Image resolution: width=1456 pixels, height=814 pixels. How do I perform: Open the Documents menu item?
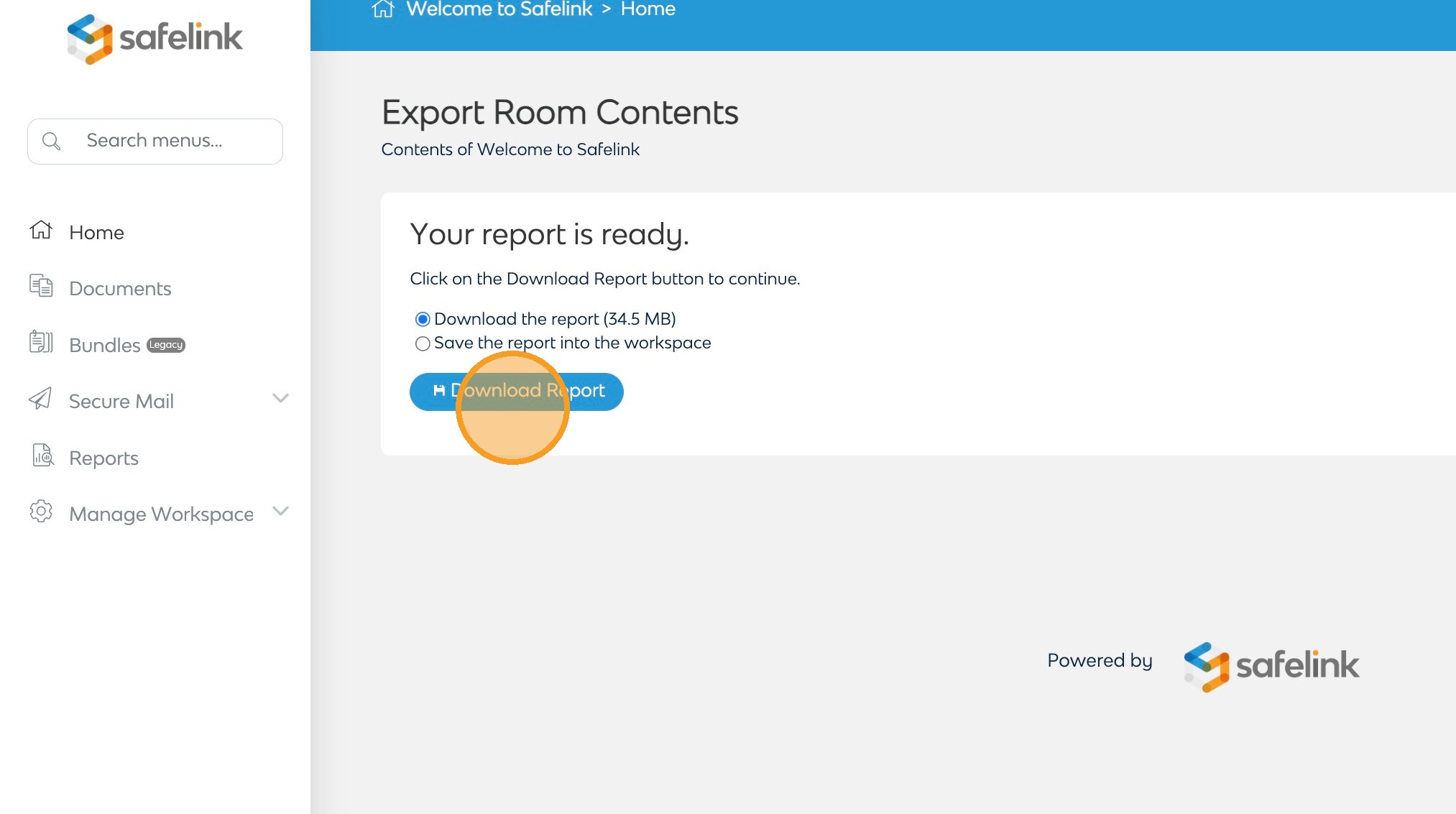pyautogui.click(x=120, y=289)
